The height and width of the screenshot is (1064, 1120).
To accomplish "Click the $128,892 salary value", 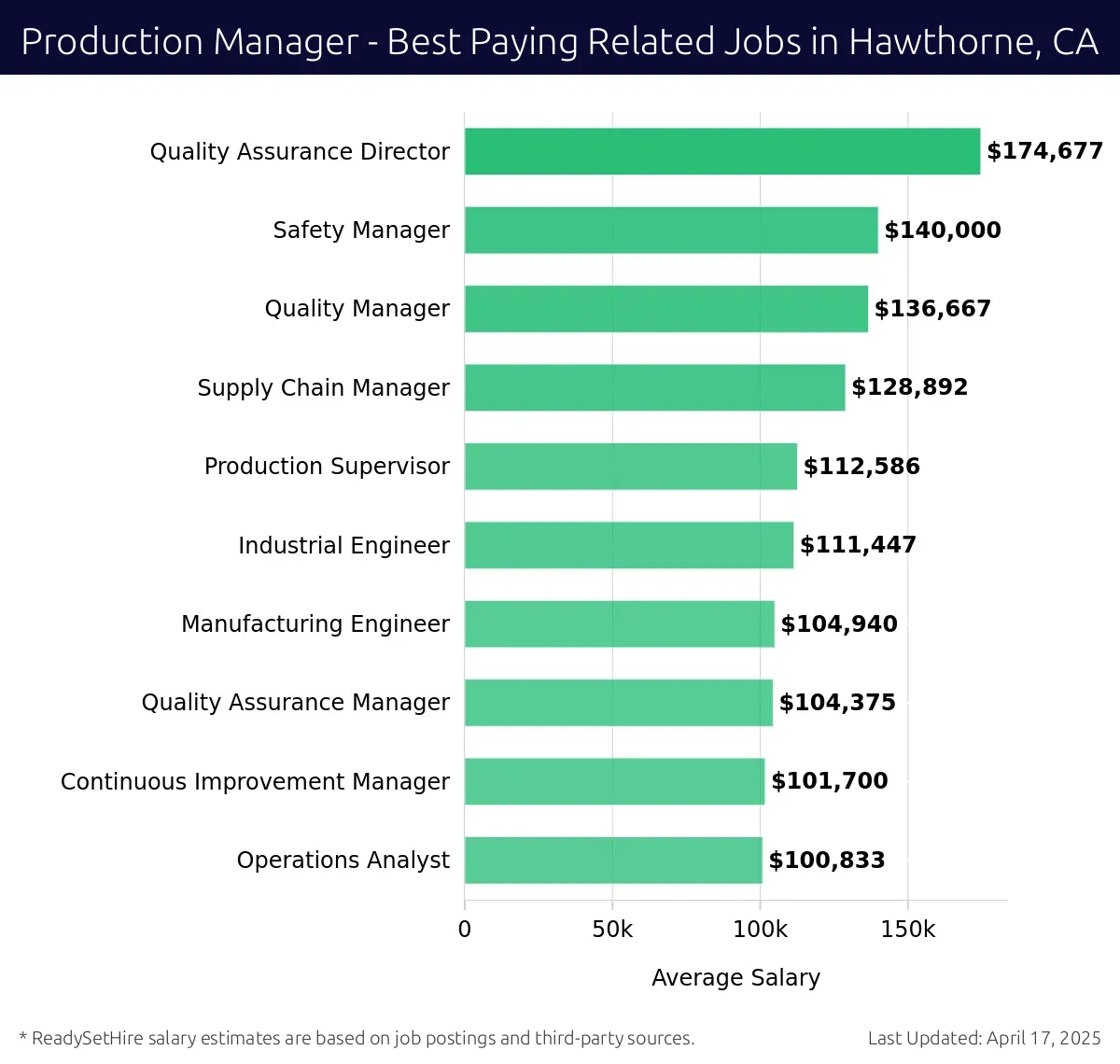I will pyautogui.click(x=910, y=387).
